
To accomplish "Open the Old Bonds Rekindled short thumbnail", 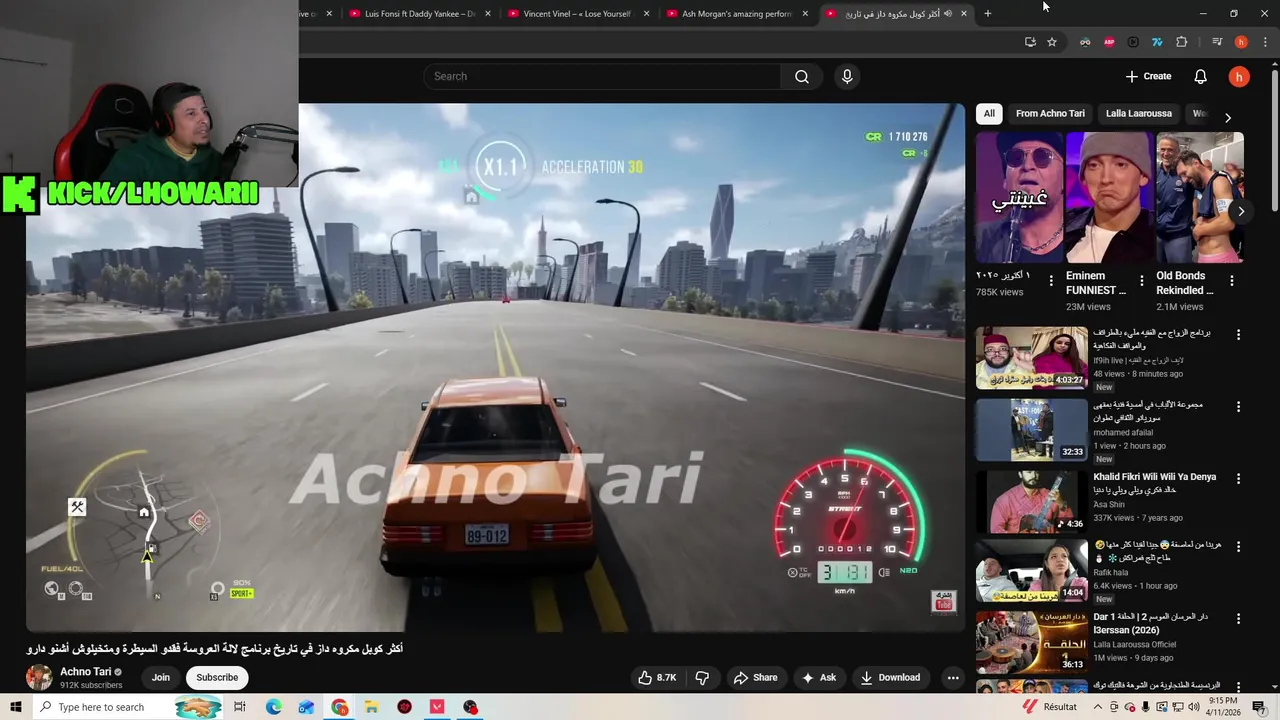I will tap(1199, 197).
